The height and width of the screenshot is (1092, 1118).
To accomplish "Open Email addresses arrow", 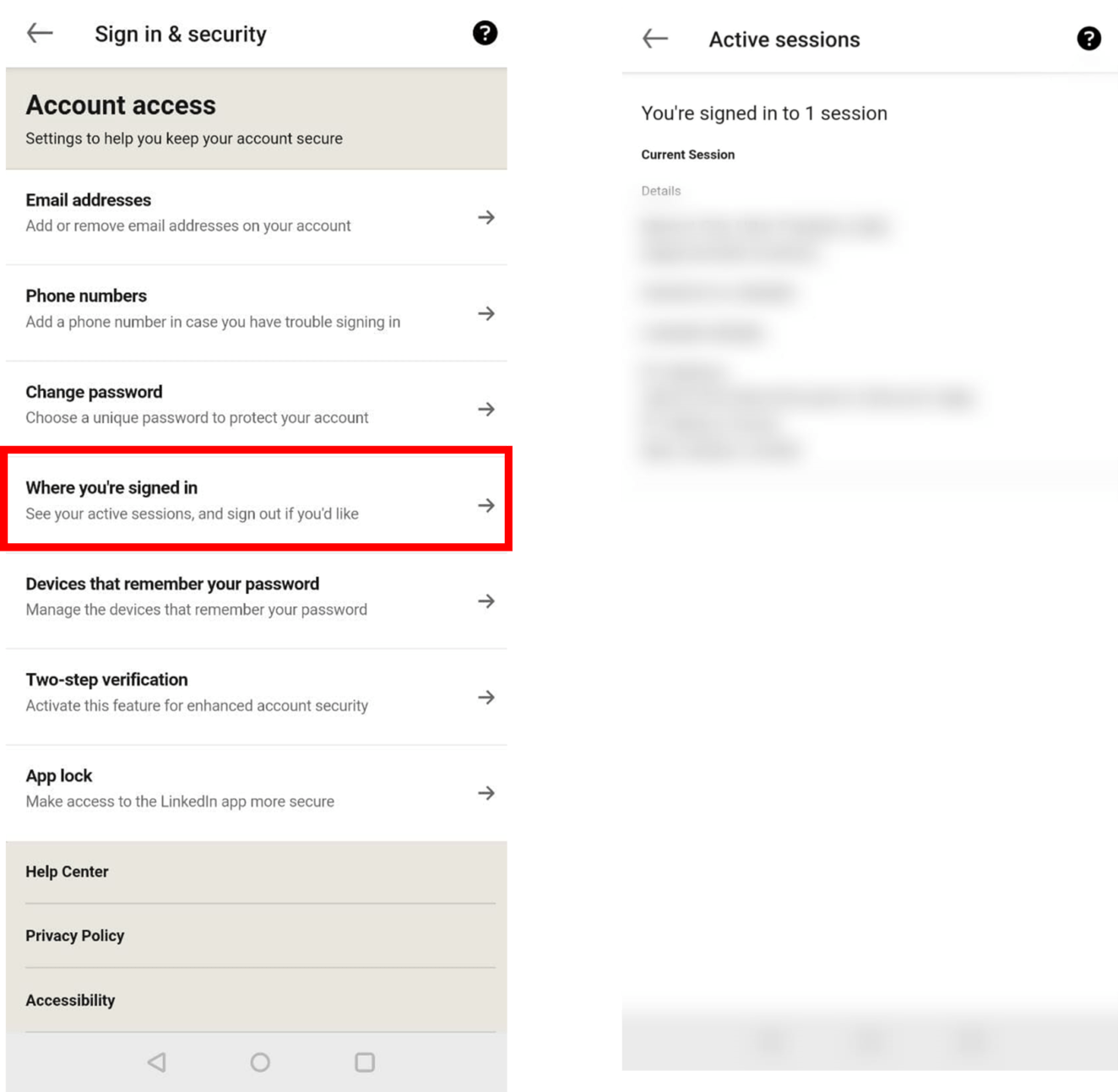I will pos(486,217).
